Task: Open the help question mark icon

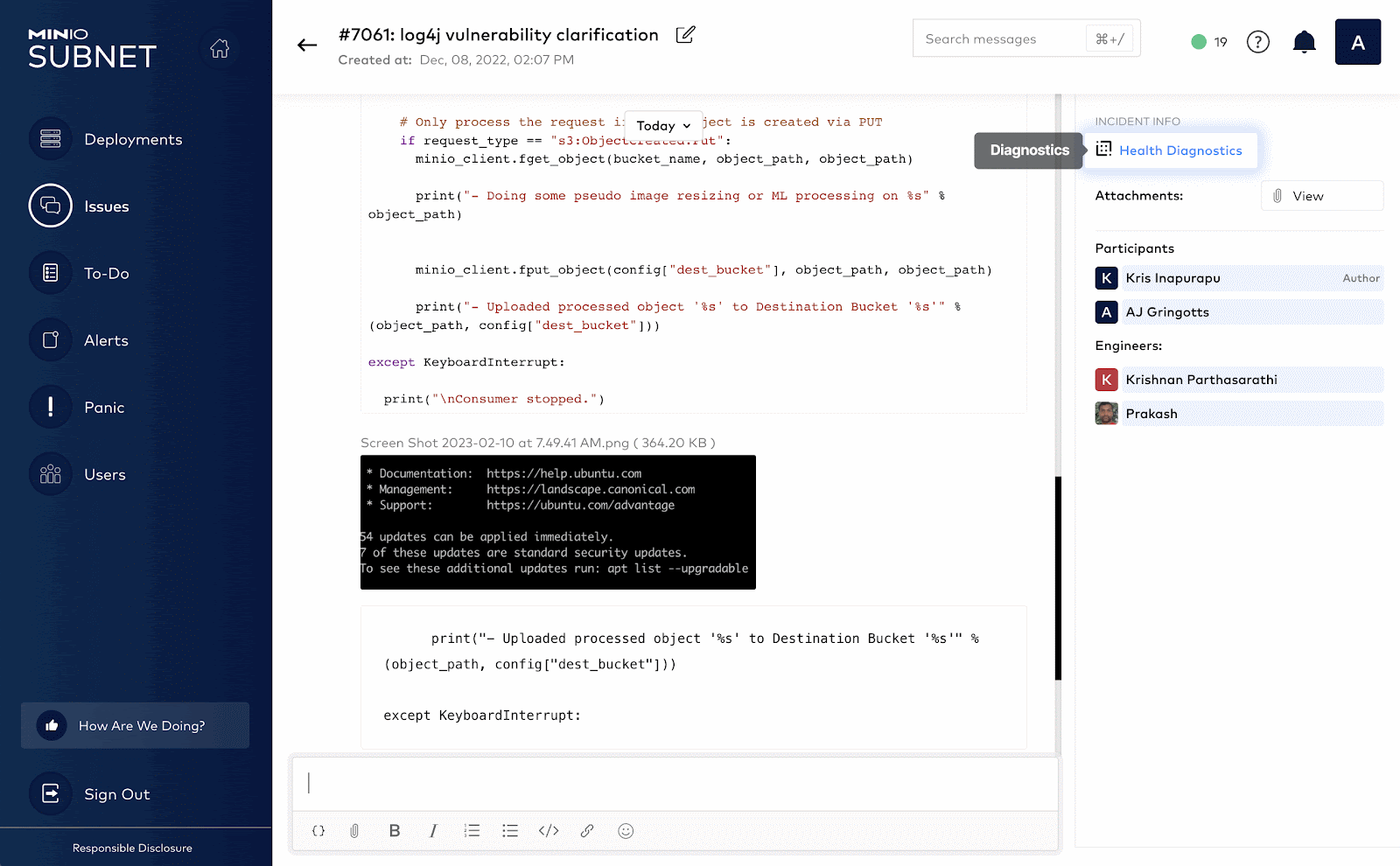Action: click(x=1257, y=41)
